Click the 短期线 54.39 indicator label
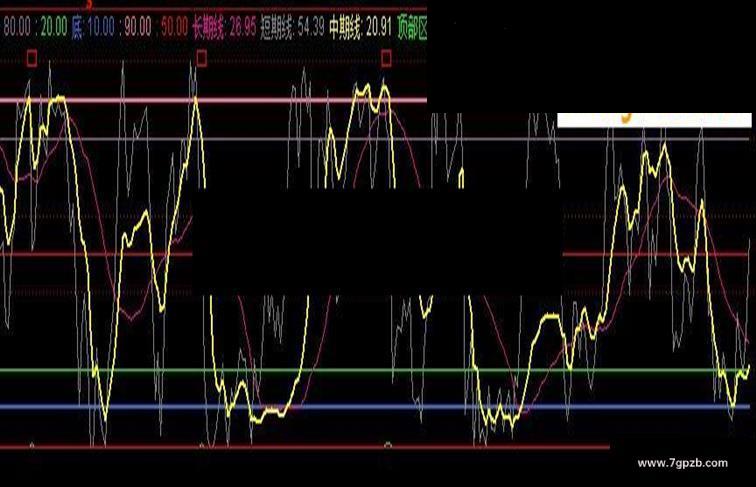 [292, 27]
